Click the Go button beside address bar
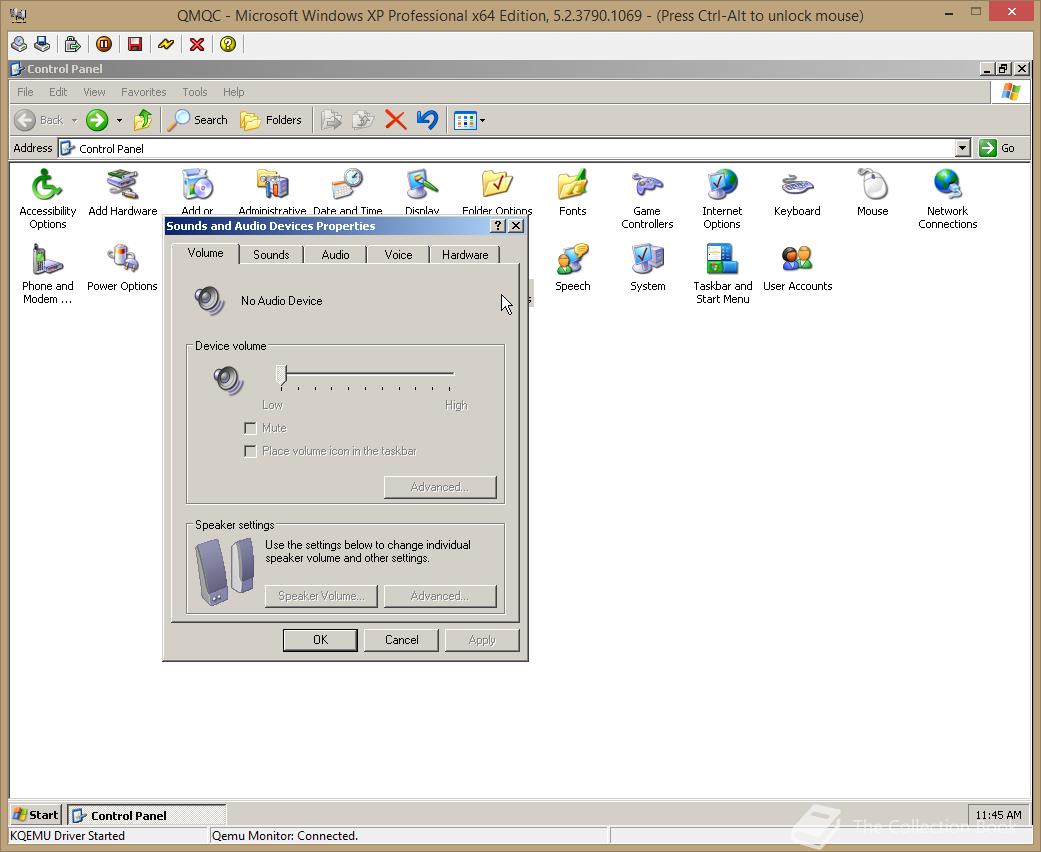1041x852 pixels. [997, 148]
